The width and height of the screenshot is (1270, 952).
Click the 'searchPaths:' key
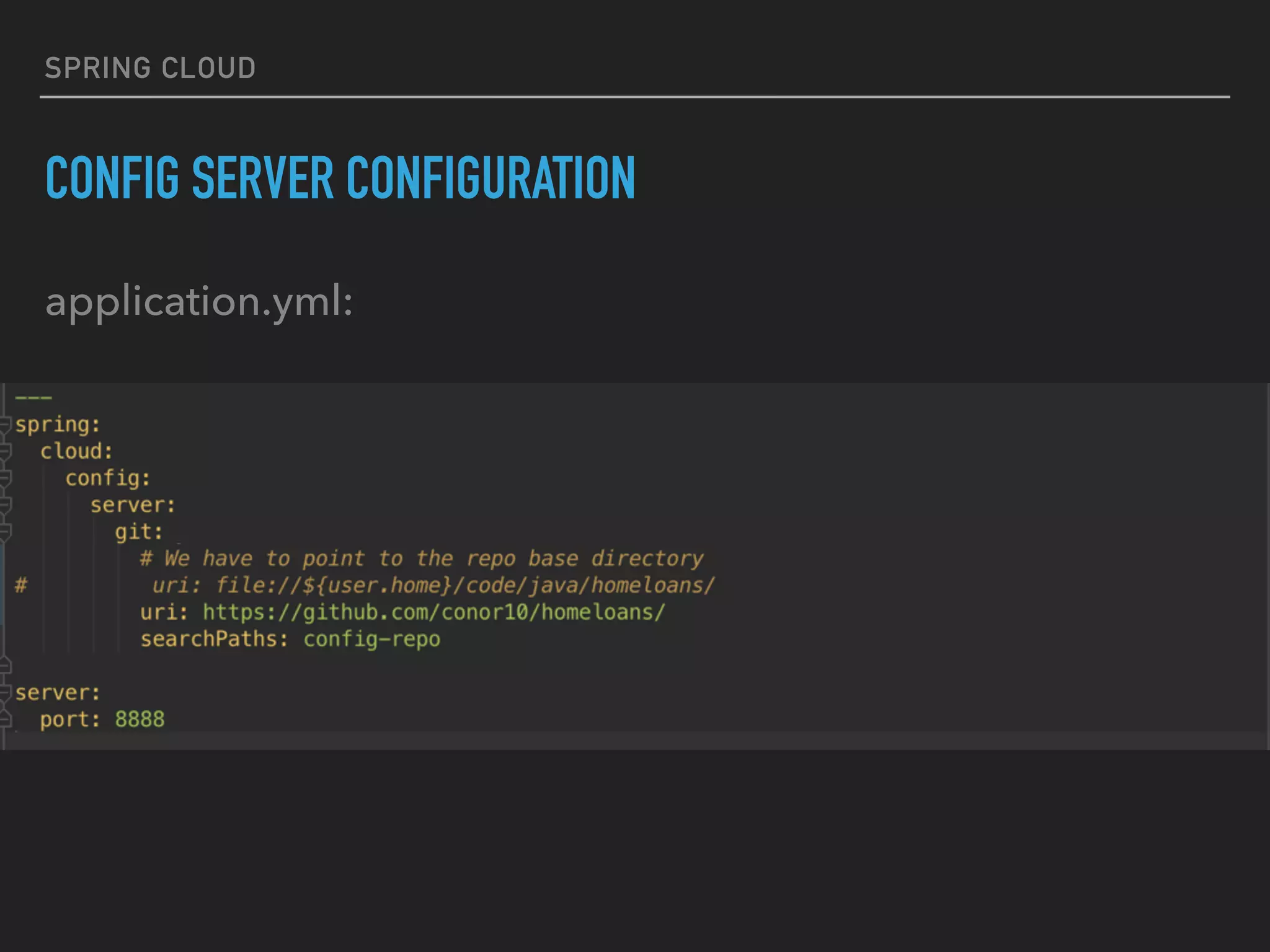tap(214, 639)
